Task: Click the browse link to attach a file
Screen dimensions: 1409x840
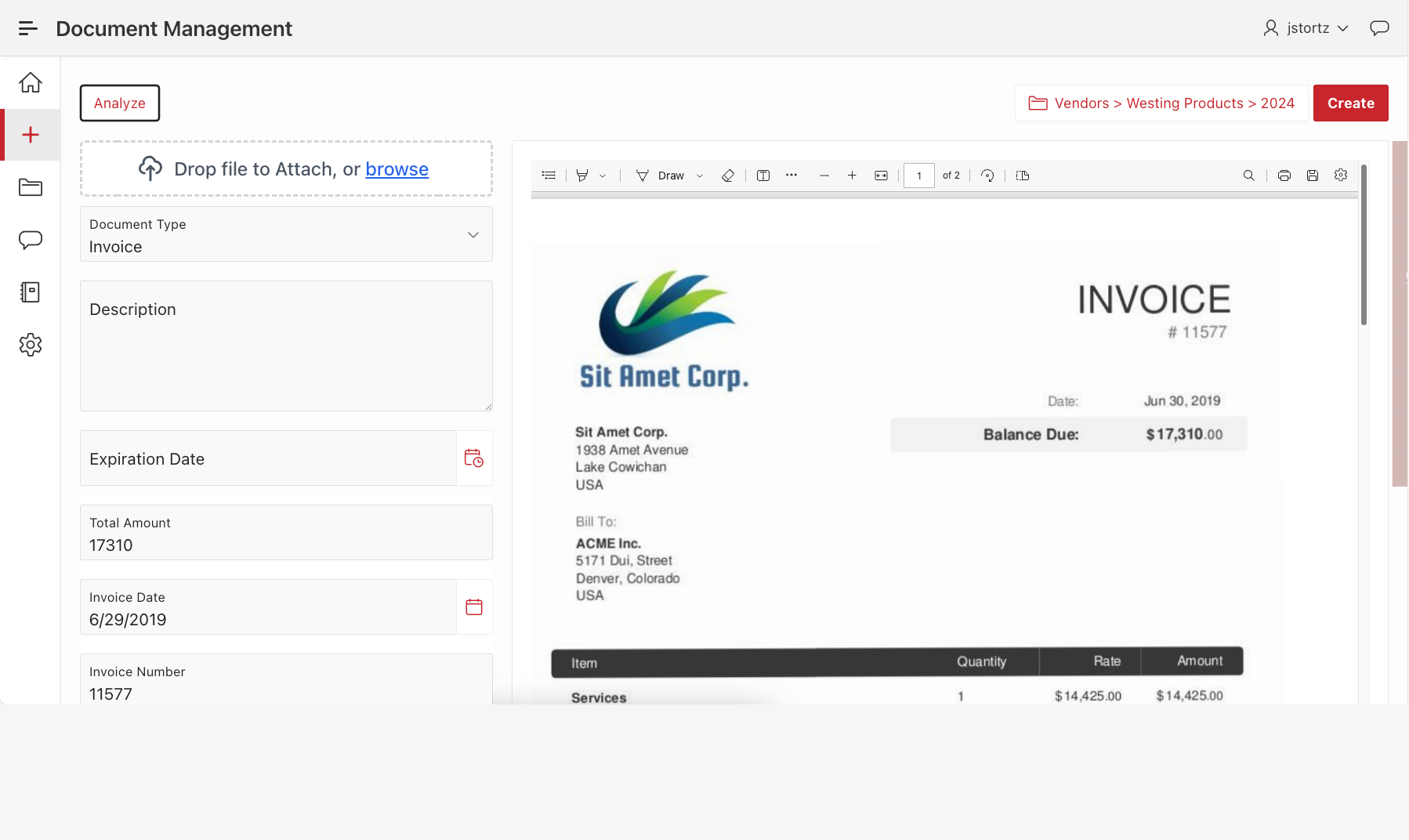Action: [397, 169]
